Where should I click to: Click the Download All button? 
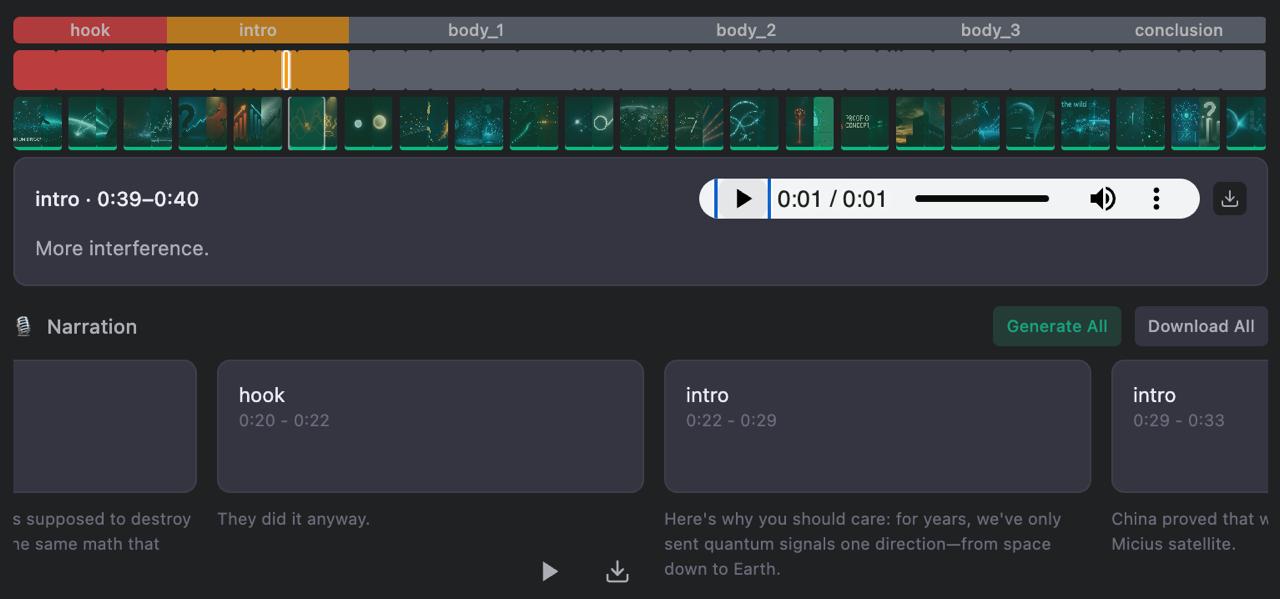(x=1200, y=327)
